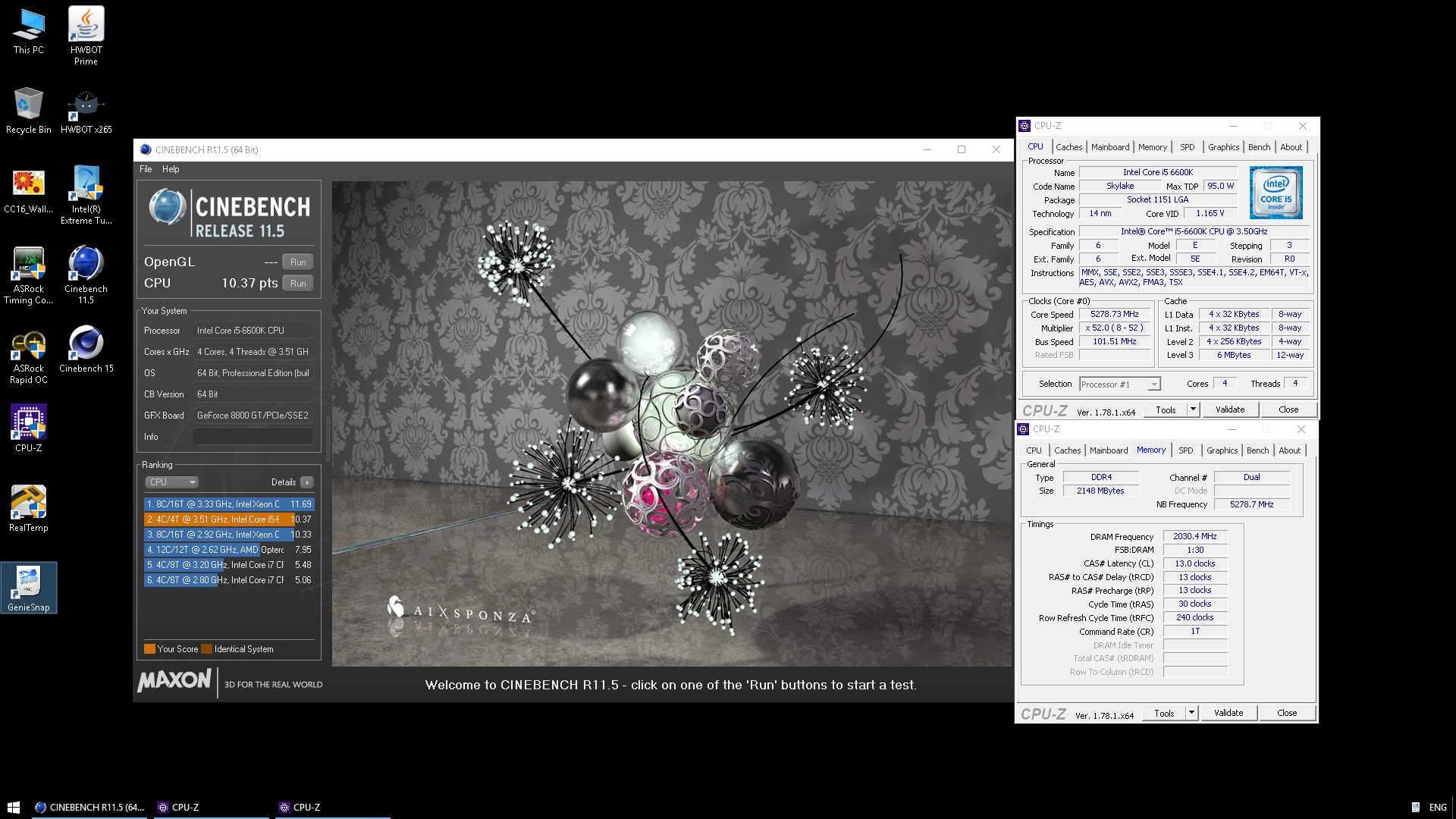Open SPD tab in top CPU-Z
The width and height of the screenshot is (1456, 819).
coord(1187,147)
